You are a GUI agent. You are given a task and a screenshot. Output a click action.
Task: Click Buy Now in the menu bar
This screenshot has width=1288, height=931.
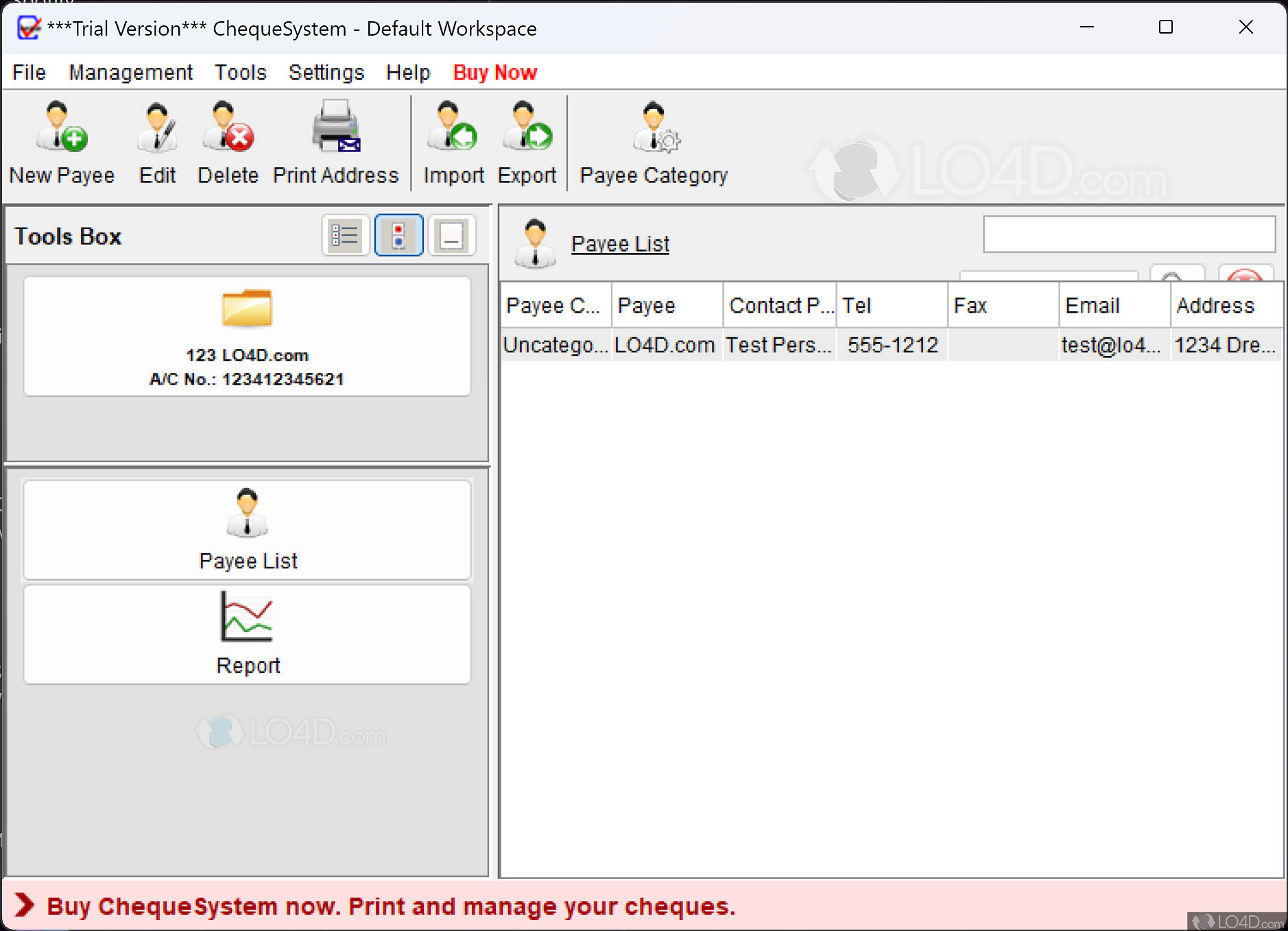[494, 73]
